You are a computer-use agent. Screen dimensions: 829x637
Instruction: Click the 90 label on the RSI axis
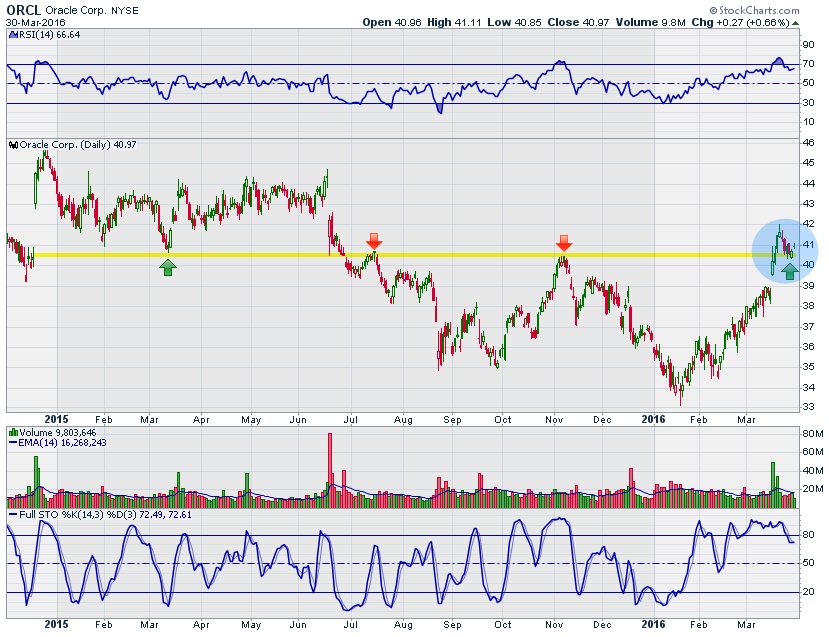(808, 45)
